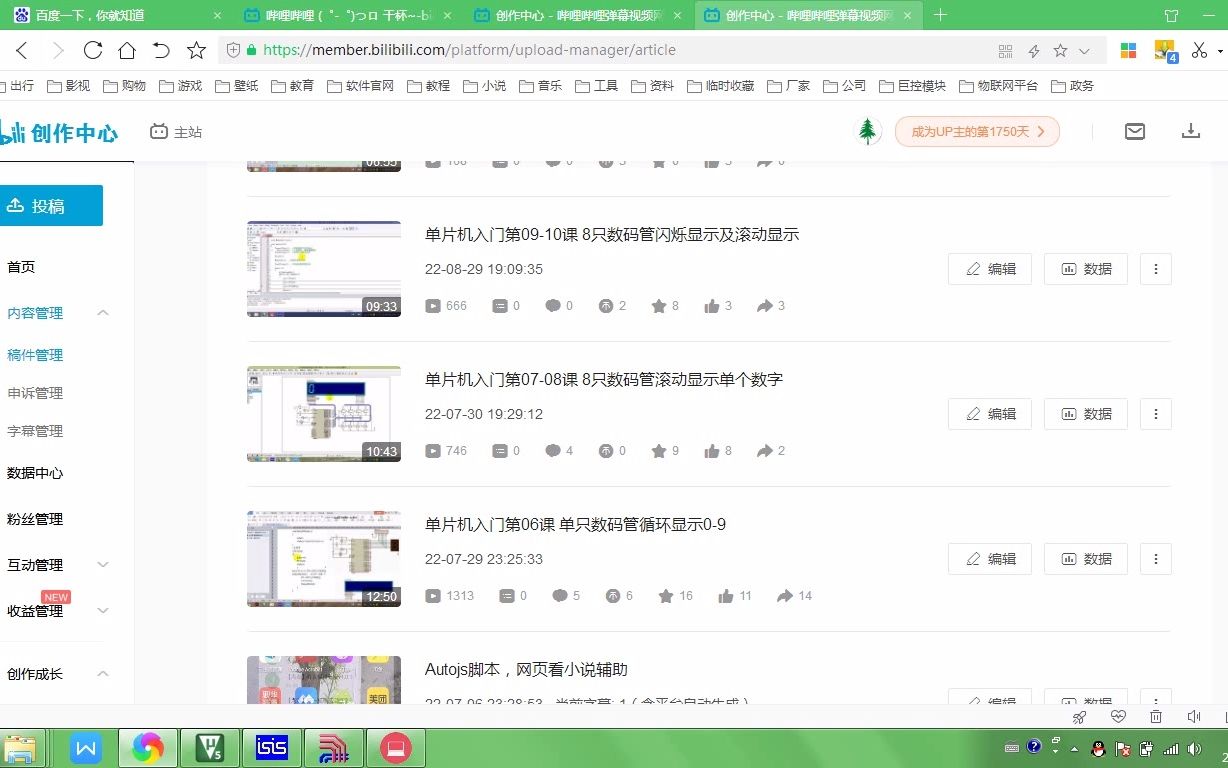Reload the page with refresh icon
This screenshot has width=1228, height=768.
(92, 50)
